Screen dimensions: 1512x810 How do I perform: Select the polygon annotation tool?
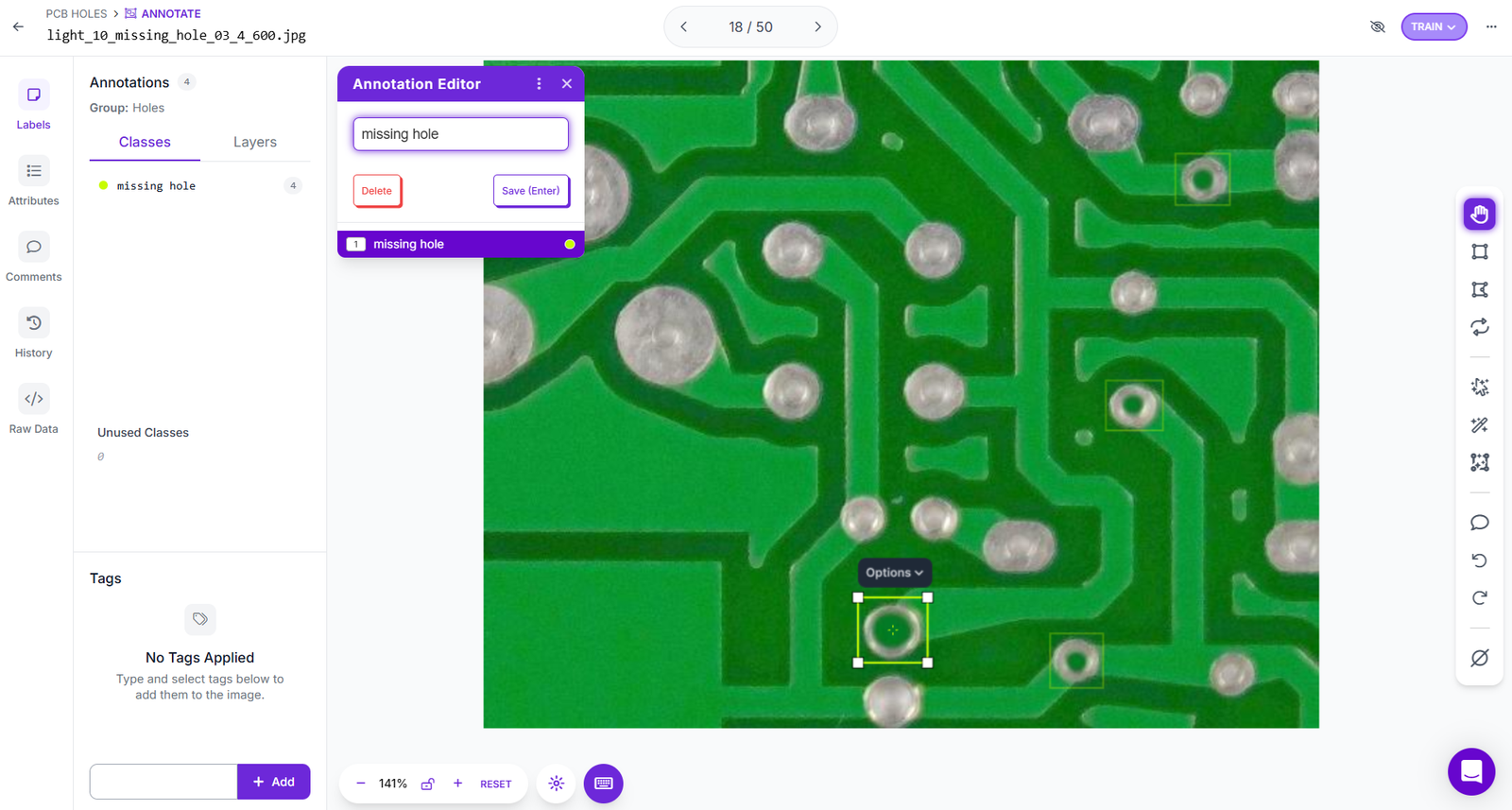click(1479, 289)
